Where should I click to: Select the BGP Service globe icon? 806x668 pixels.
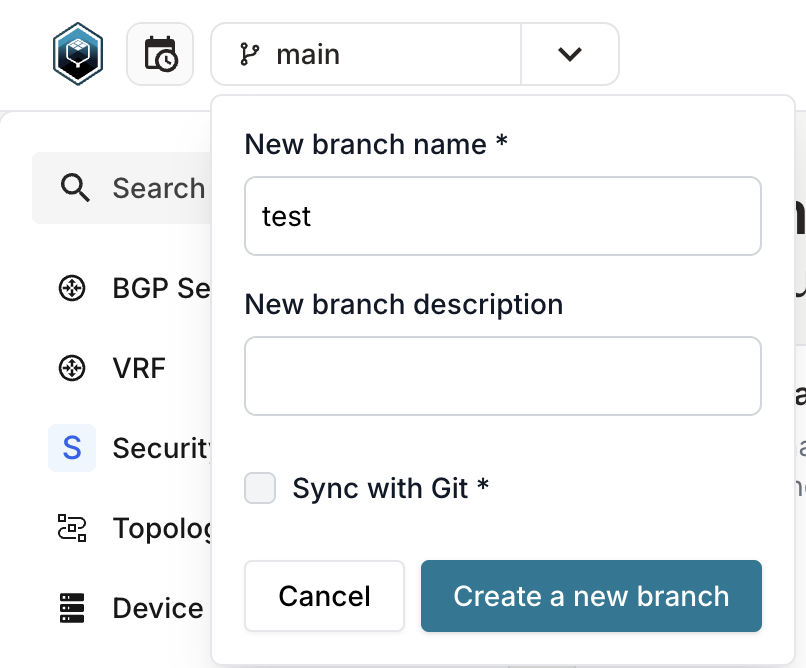(72, 288)
